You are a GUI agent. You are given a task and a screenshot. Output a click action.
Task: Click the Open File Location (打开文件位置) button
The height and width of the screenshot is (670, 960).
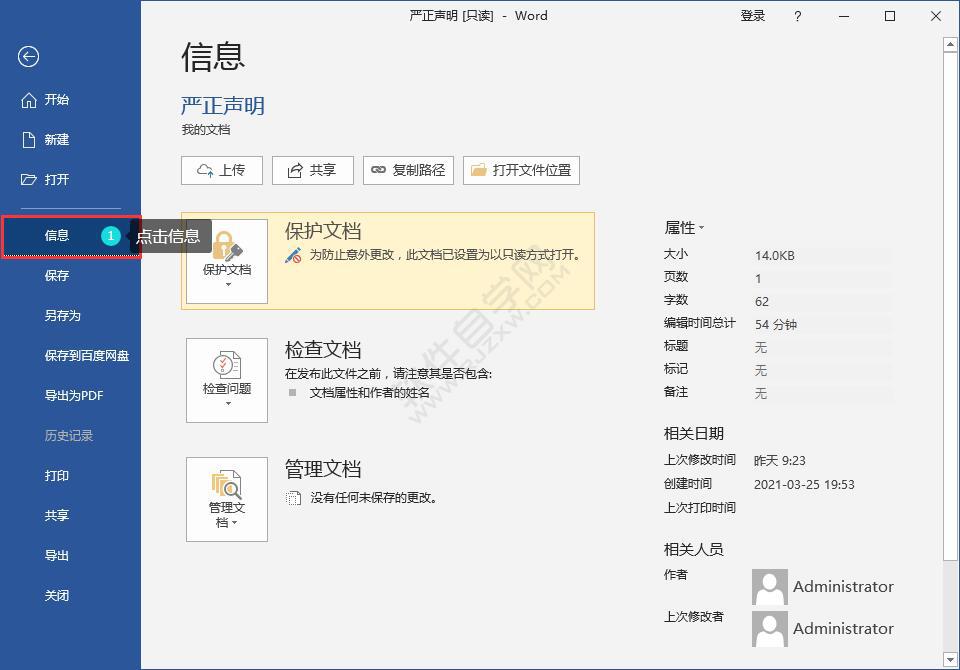520,170
